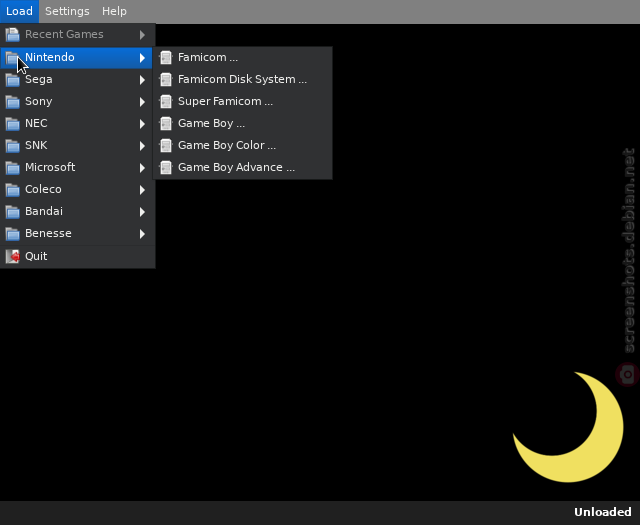Image resolution: width=640 pixels, height=525 pixels.
Task: Choose Famicom ... from Nintendo submenu
Action: [242, 58]
